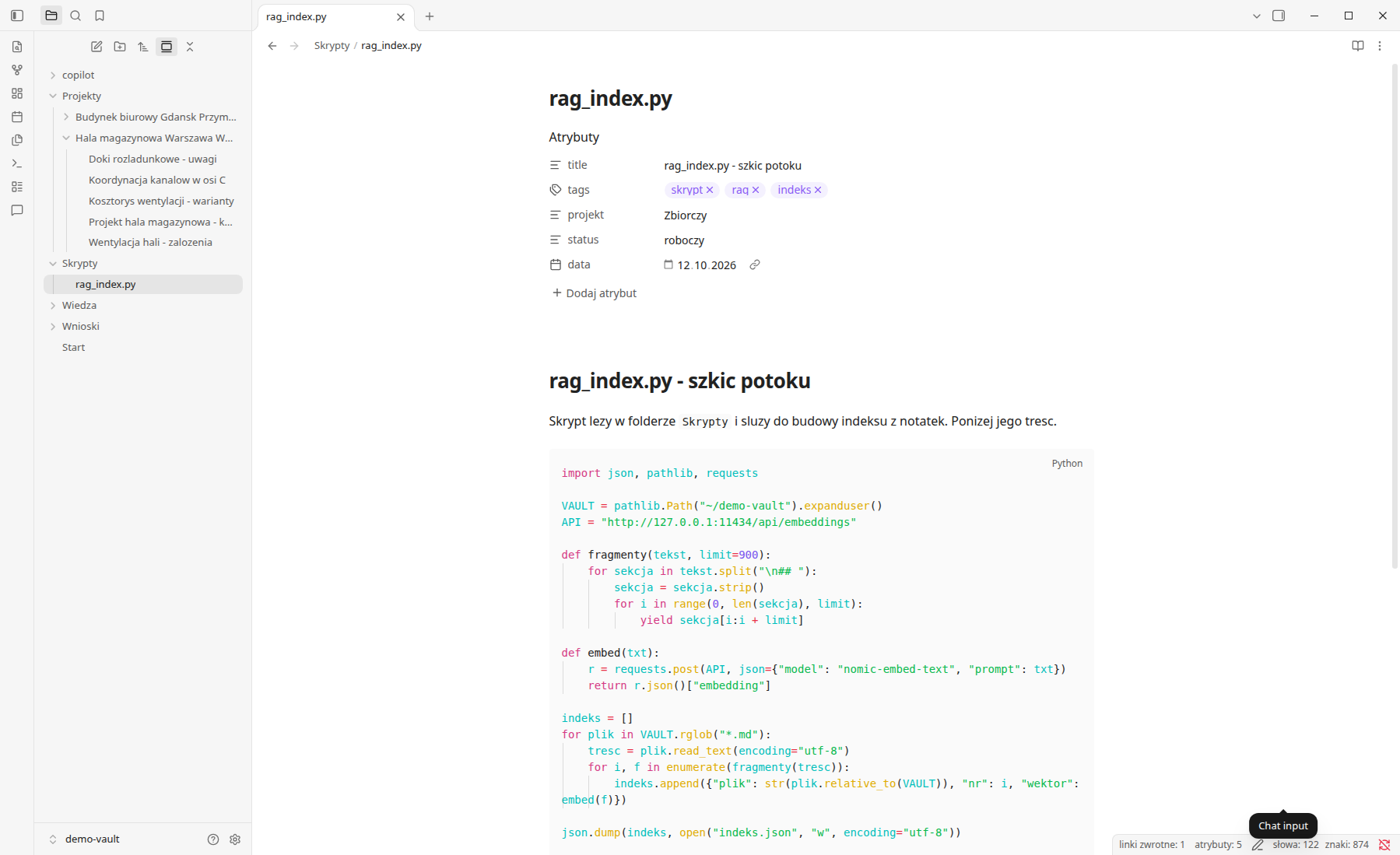Click Skrypty in the breadcrumb

pyautogui.click(x=332, y=46)
